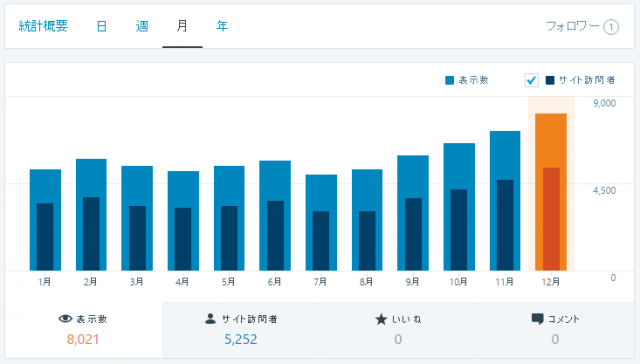Select the highlighted orange 12月 bar
640x364 pixels.
[551, 192]
